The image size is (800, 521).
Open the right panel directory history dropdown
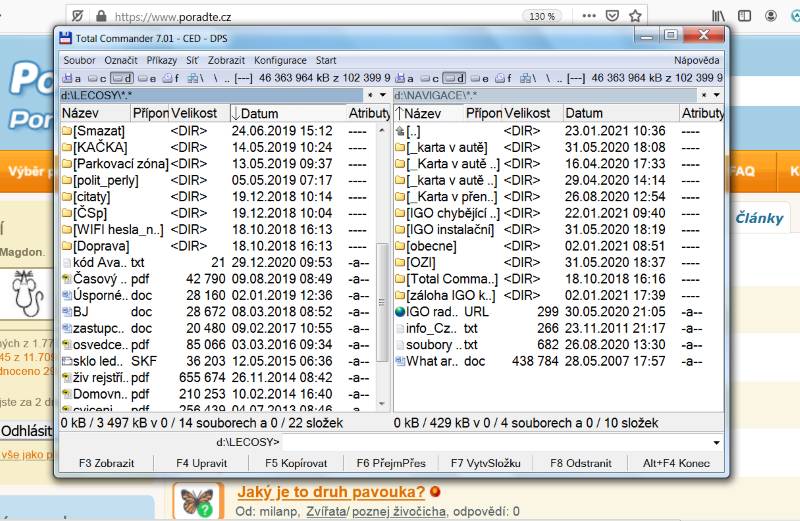click(x=716, y=95)
